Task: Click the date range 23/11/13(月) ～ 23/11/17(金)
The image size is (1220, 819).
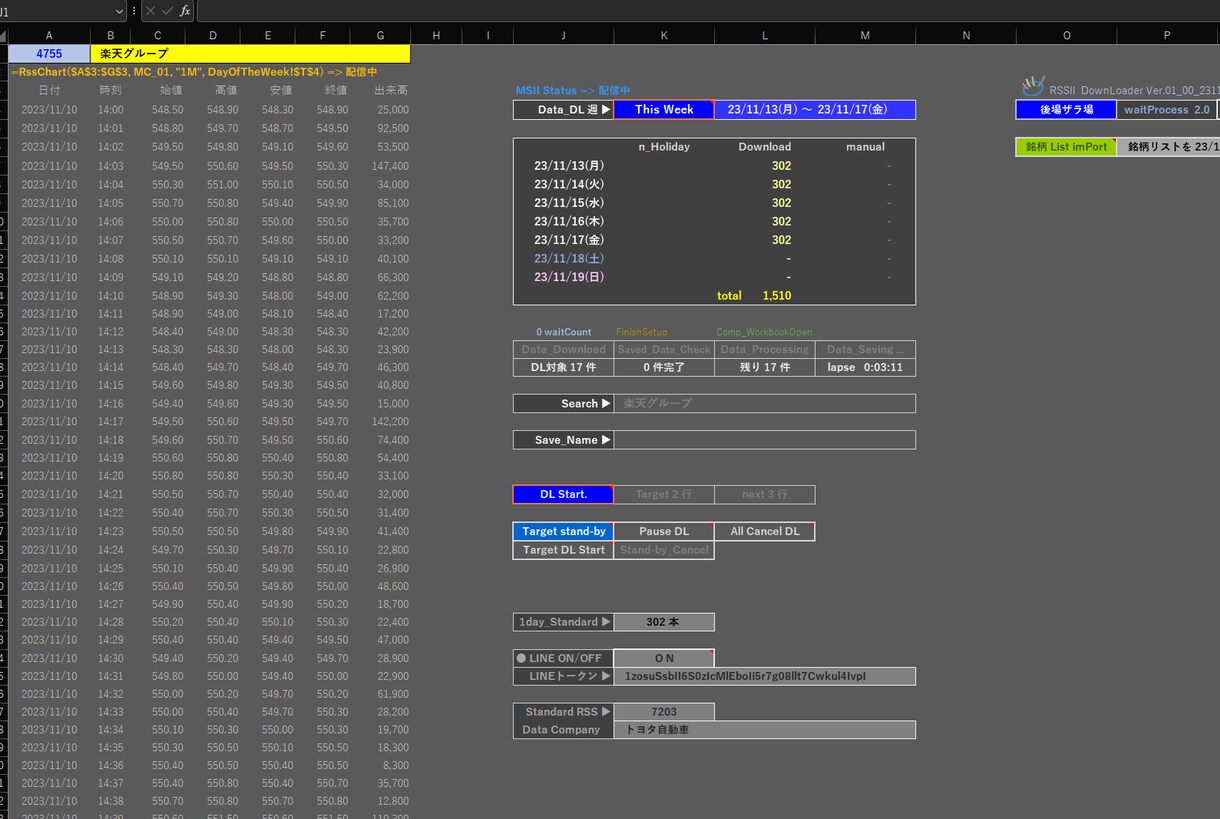Action: tap(815, 110)
